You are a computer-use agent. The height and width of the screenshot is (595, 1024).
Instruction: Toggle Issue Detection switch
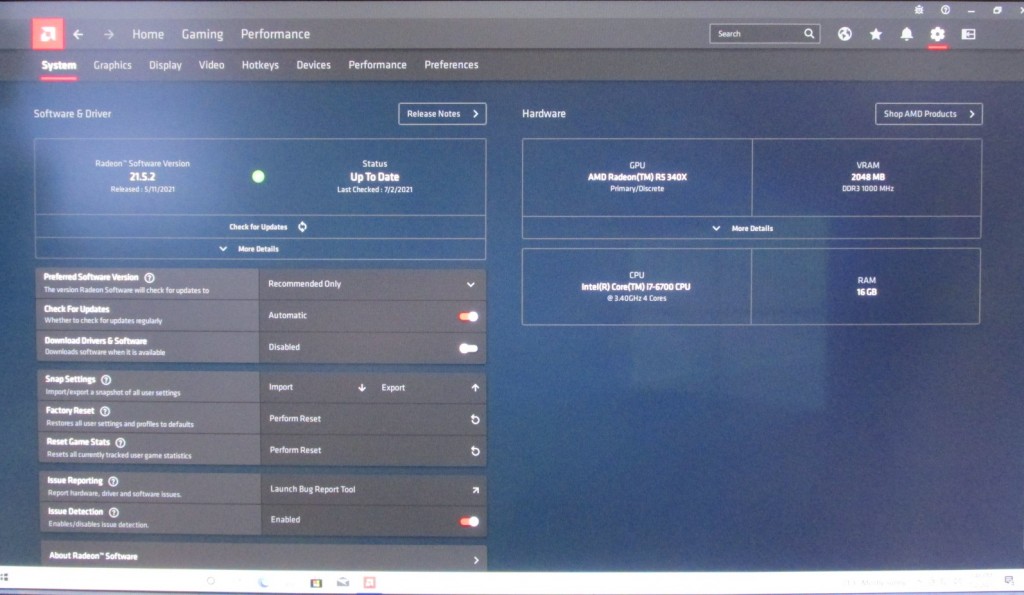point(469,521)
